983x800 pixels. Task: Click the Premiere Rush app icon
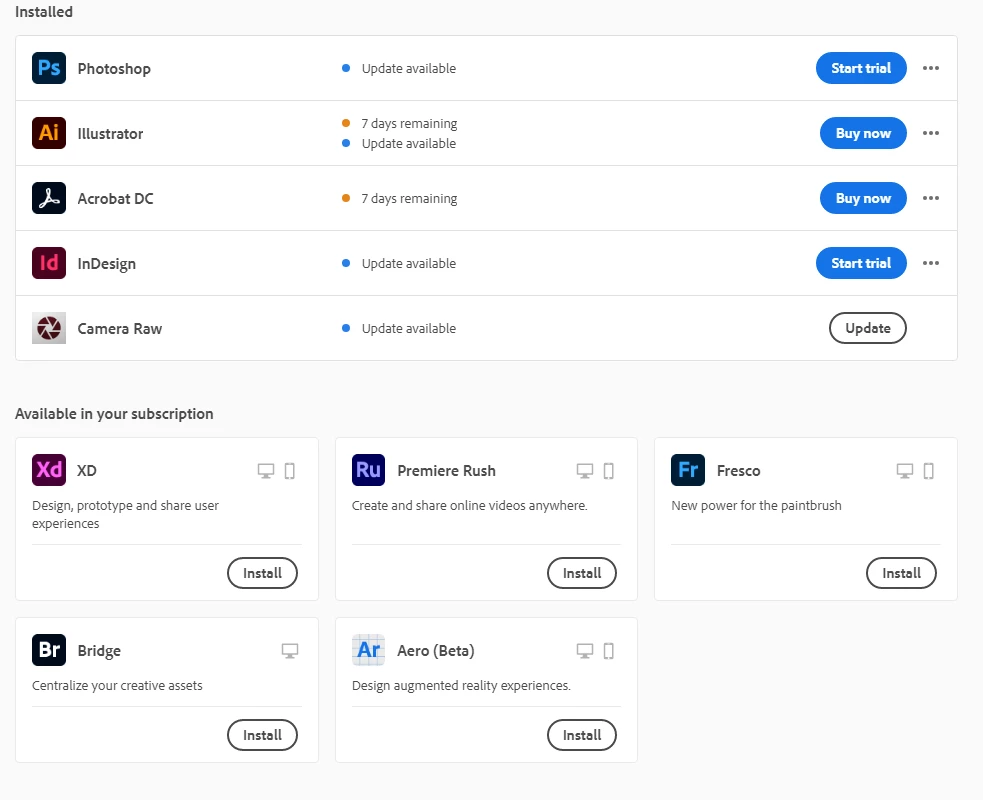point(369,470)
